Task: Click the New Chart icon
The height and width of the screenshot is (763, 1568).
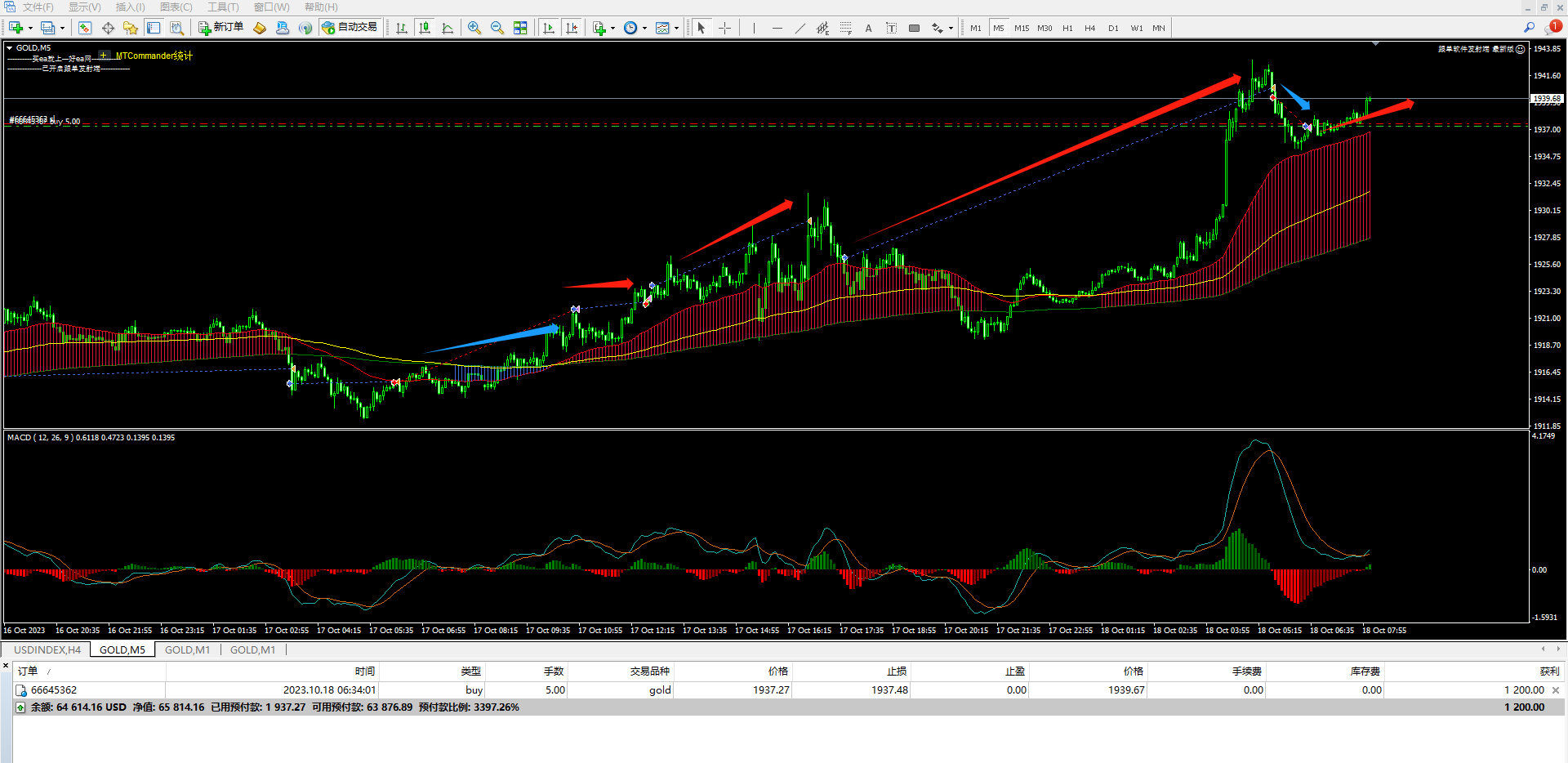Action: tap(16, 28)
